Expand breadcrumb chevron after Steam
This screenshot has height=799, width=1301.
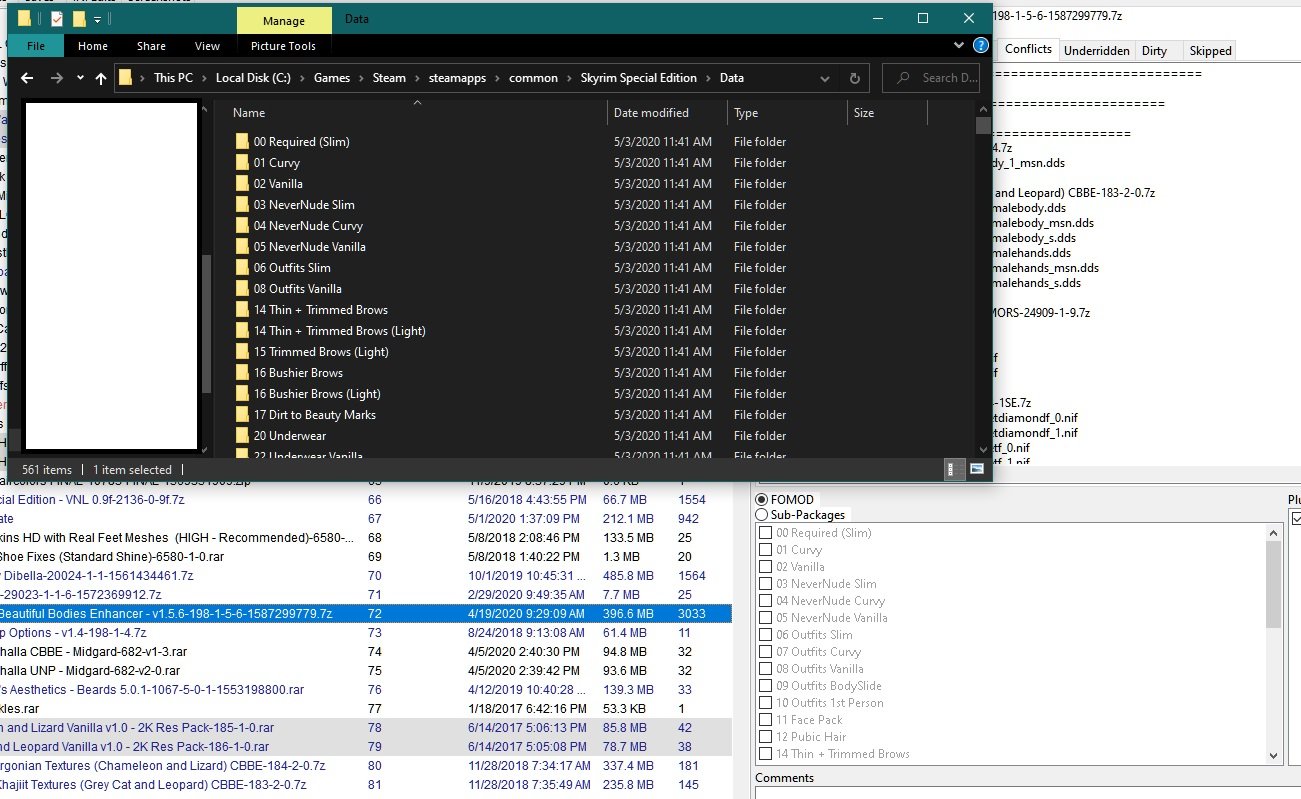[417, 78]
